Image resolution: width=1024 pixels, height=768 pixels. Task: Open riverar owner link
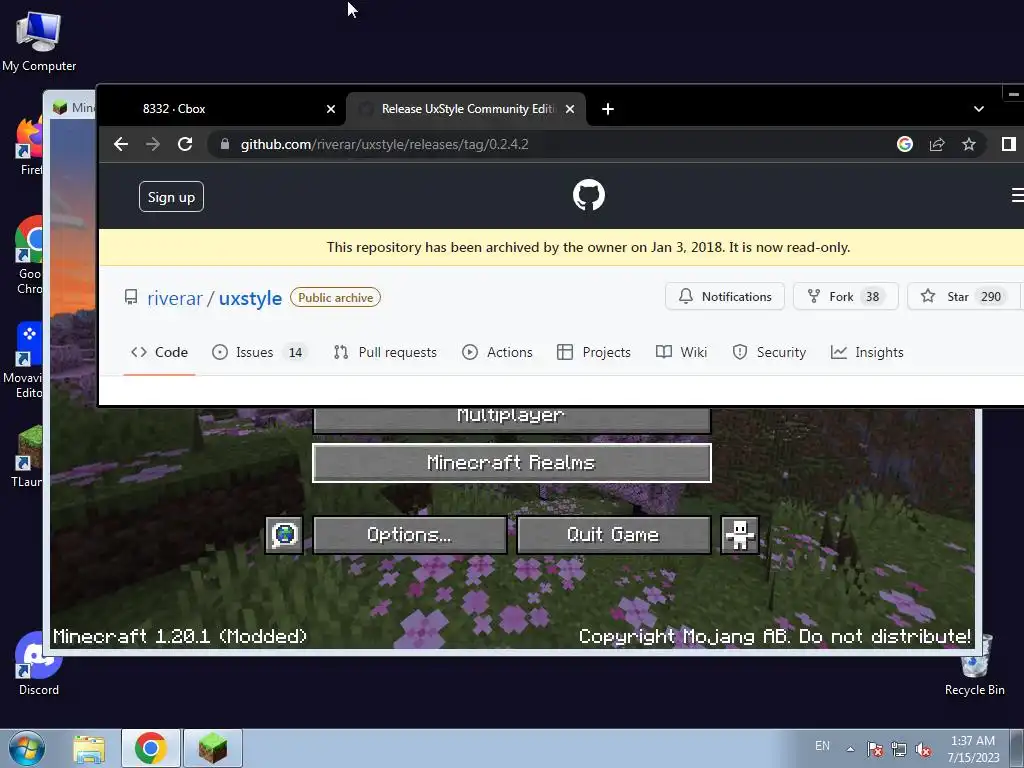tap(175, 298)
